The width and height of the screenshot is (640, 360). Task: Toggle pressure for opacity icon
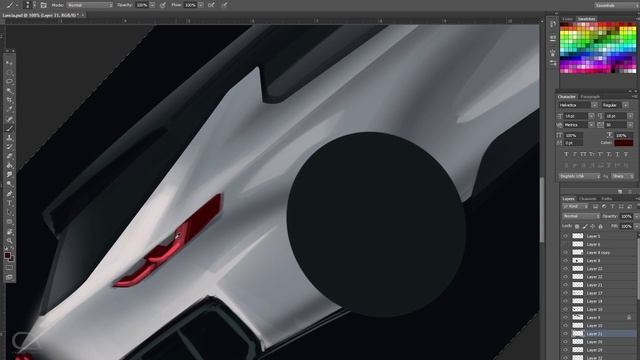click(163, 5)
